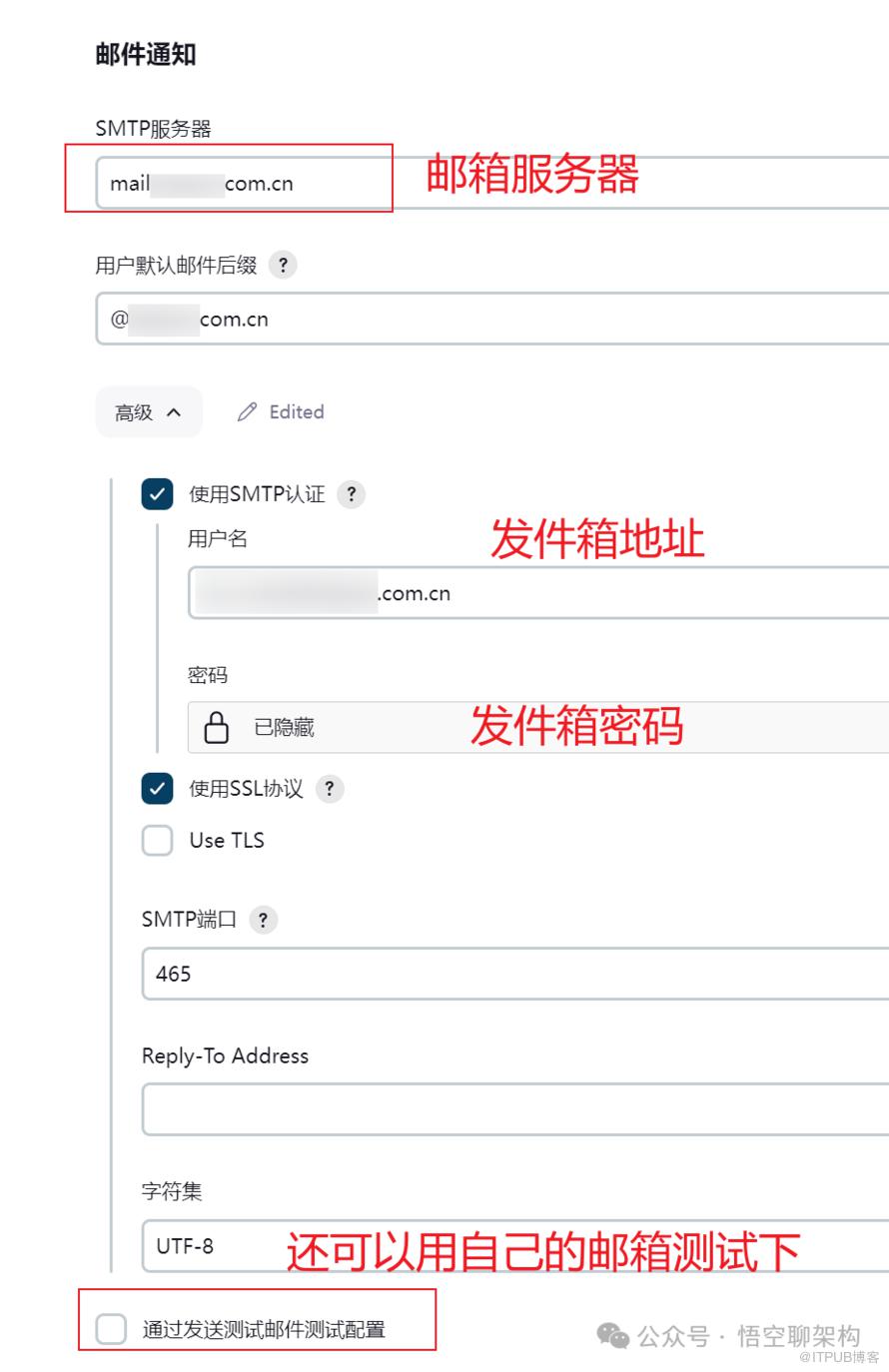Click the hidden 密码 field
This screenshot has height=1372, width=889.
tap(538, 727)
